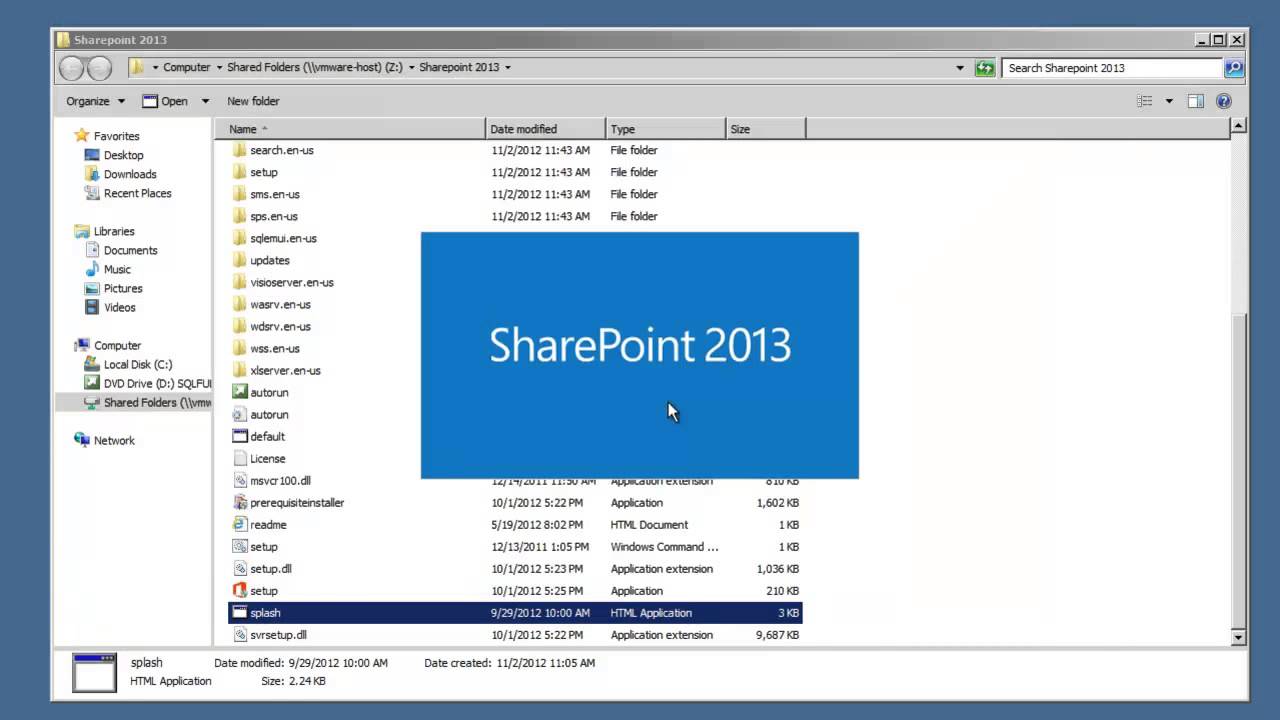Expand Shared Folders breadcrumb arrow

pyautogui.click(x=411, y=68)
